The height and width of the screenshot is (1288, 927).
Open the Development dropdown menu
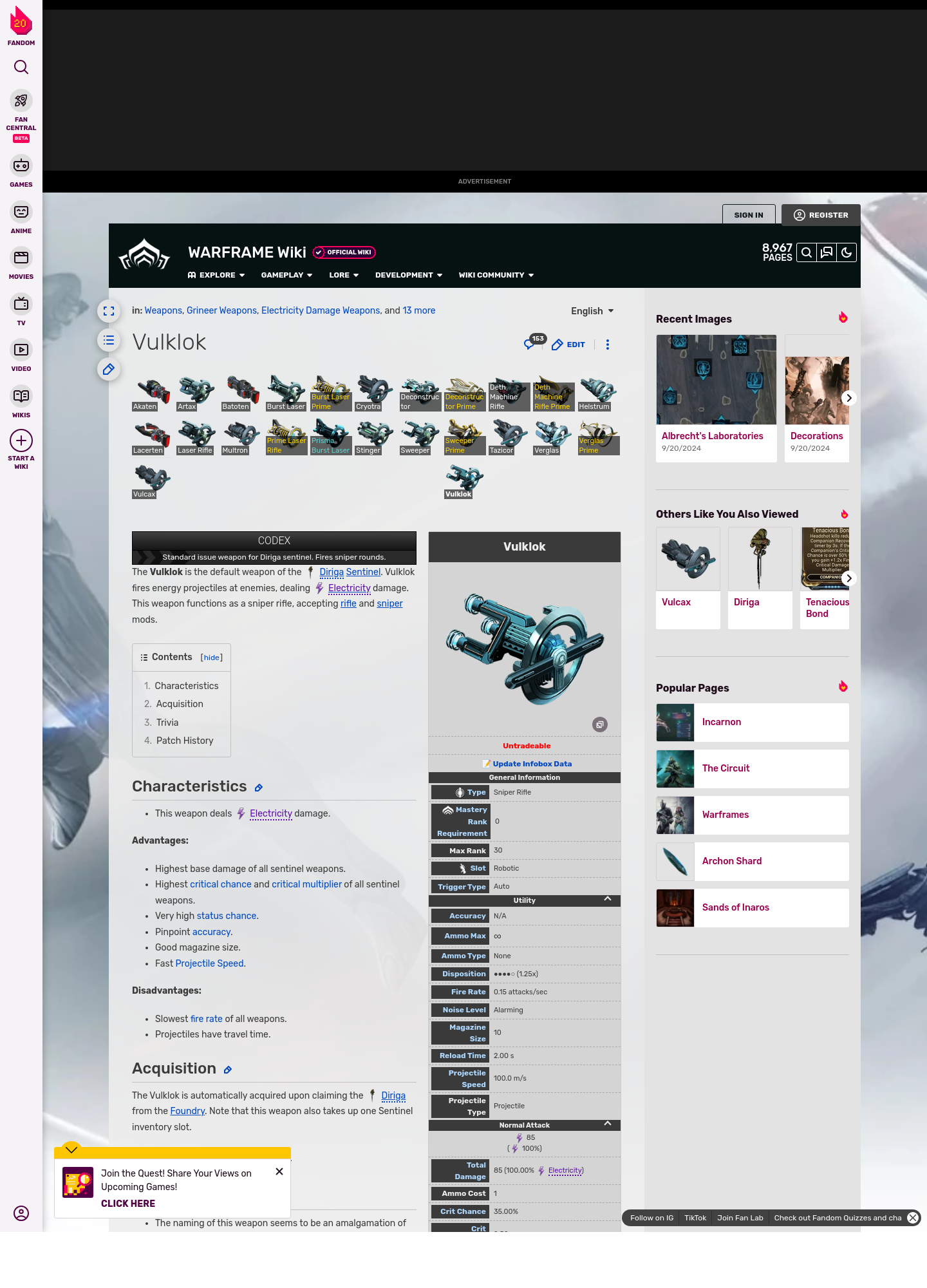tap(409, 275)
